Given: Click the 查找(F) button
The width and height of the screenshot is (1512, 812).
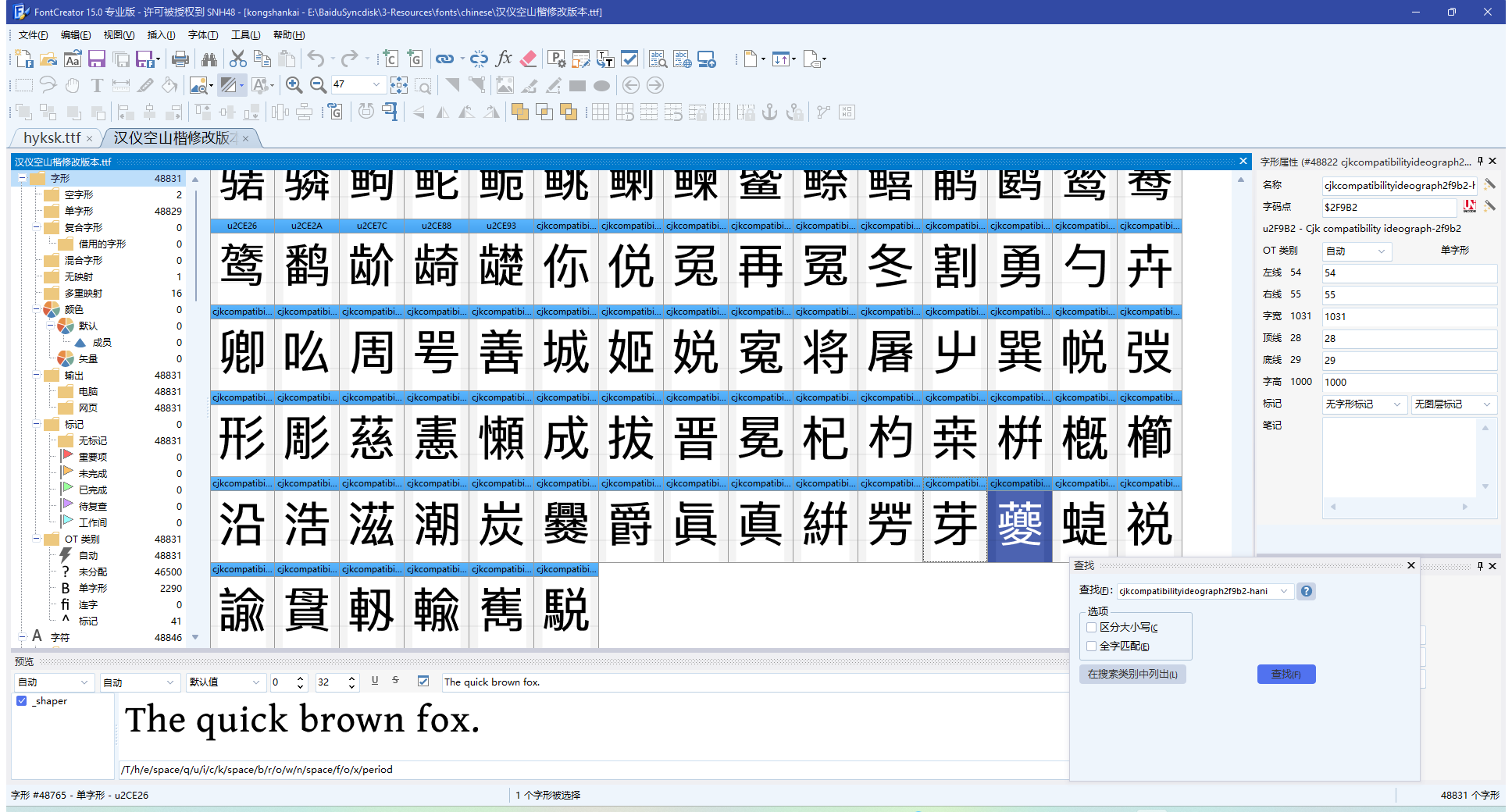Looking at the screenshot, I should click(x=1286, y=674).
